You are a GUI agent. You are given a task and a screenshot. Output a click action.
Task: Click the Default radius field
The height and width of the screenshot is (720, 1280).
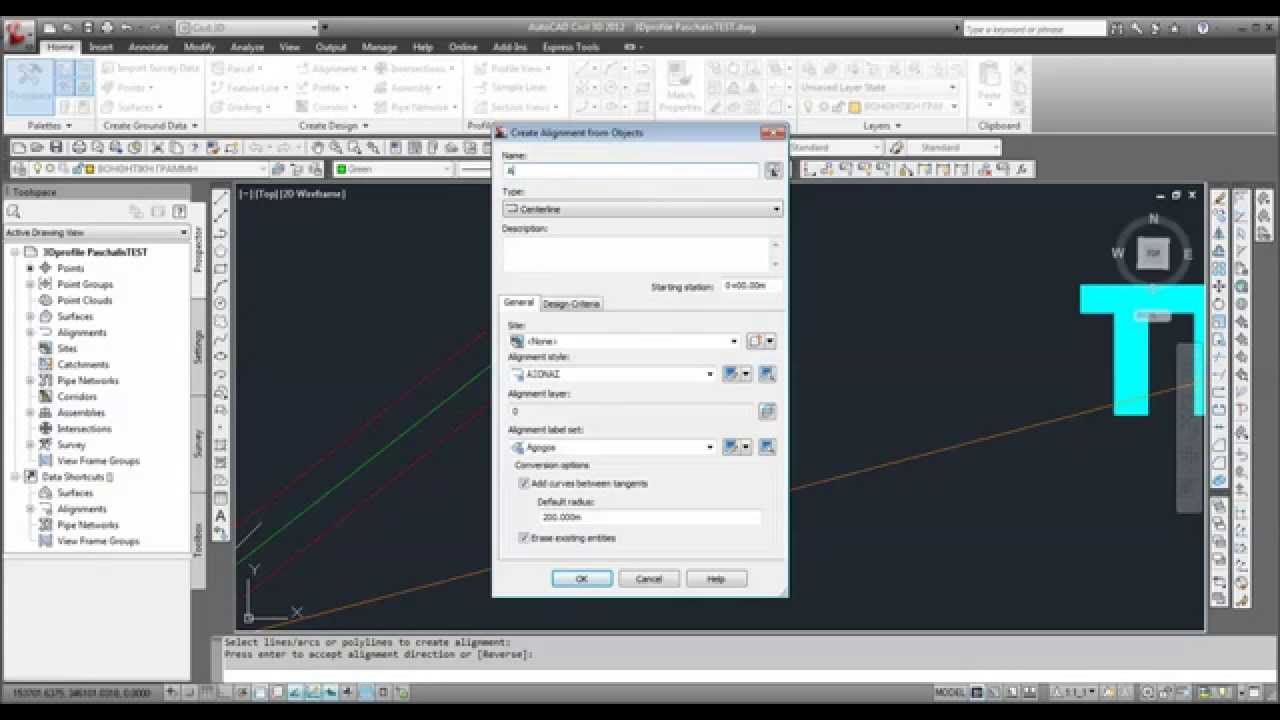click(649, 518)
